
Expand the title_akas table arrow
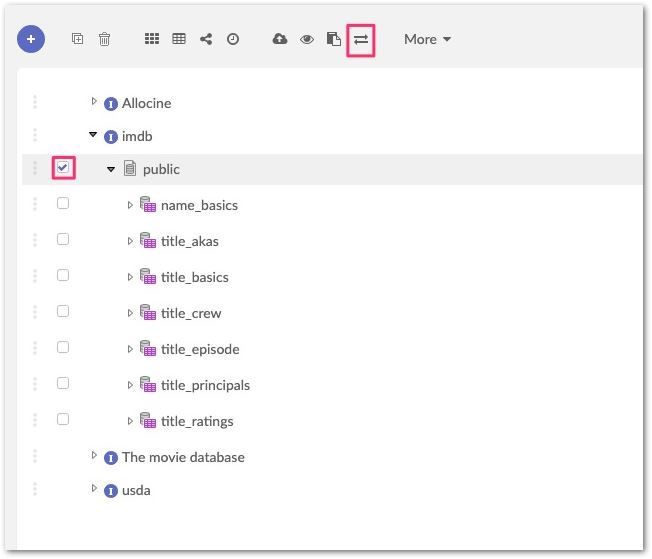pos(130,241)
